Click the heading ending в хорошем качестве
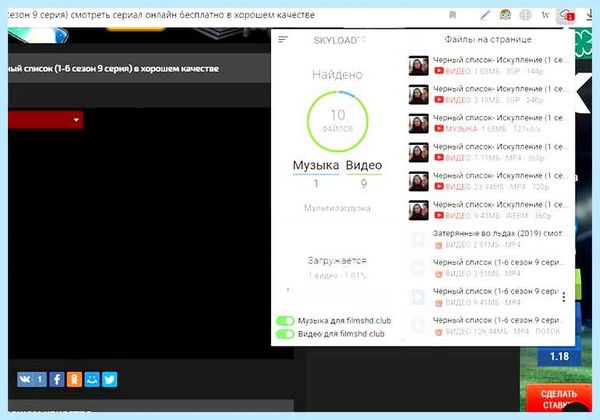Image resolution: width=600 pixels, height=420 pixels. point(113,68)
